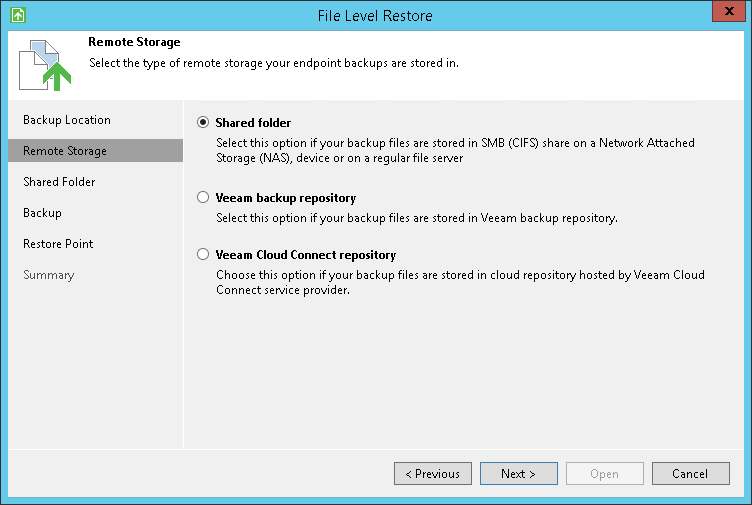Image resolution: width=752 pixels, height=505 pixels.
Task: Choose the Veeam backup repository option
Action: pos(203,198)
